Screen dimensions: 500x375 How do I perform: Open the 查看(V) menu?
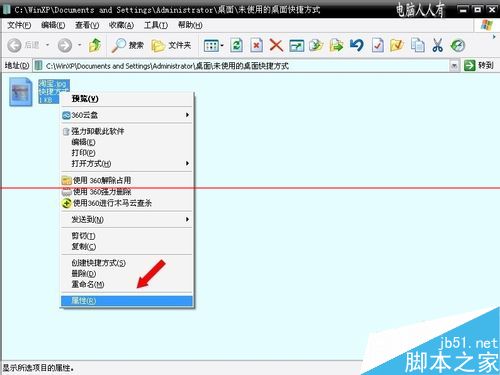click(x=87, y=25)
